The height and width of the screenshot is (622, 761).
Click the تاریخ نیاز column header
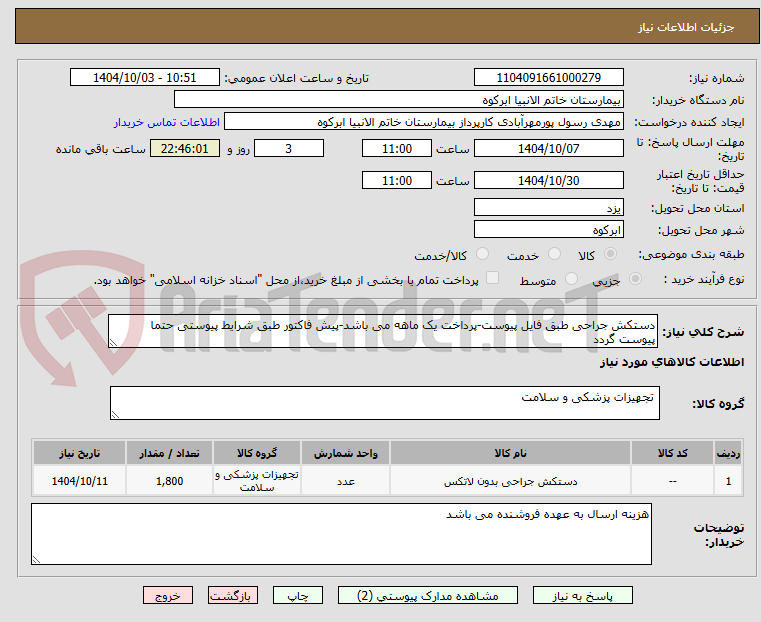coord(80,453)
